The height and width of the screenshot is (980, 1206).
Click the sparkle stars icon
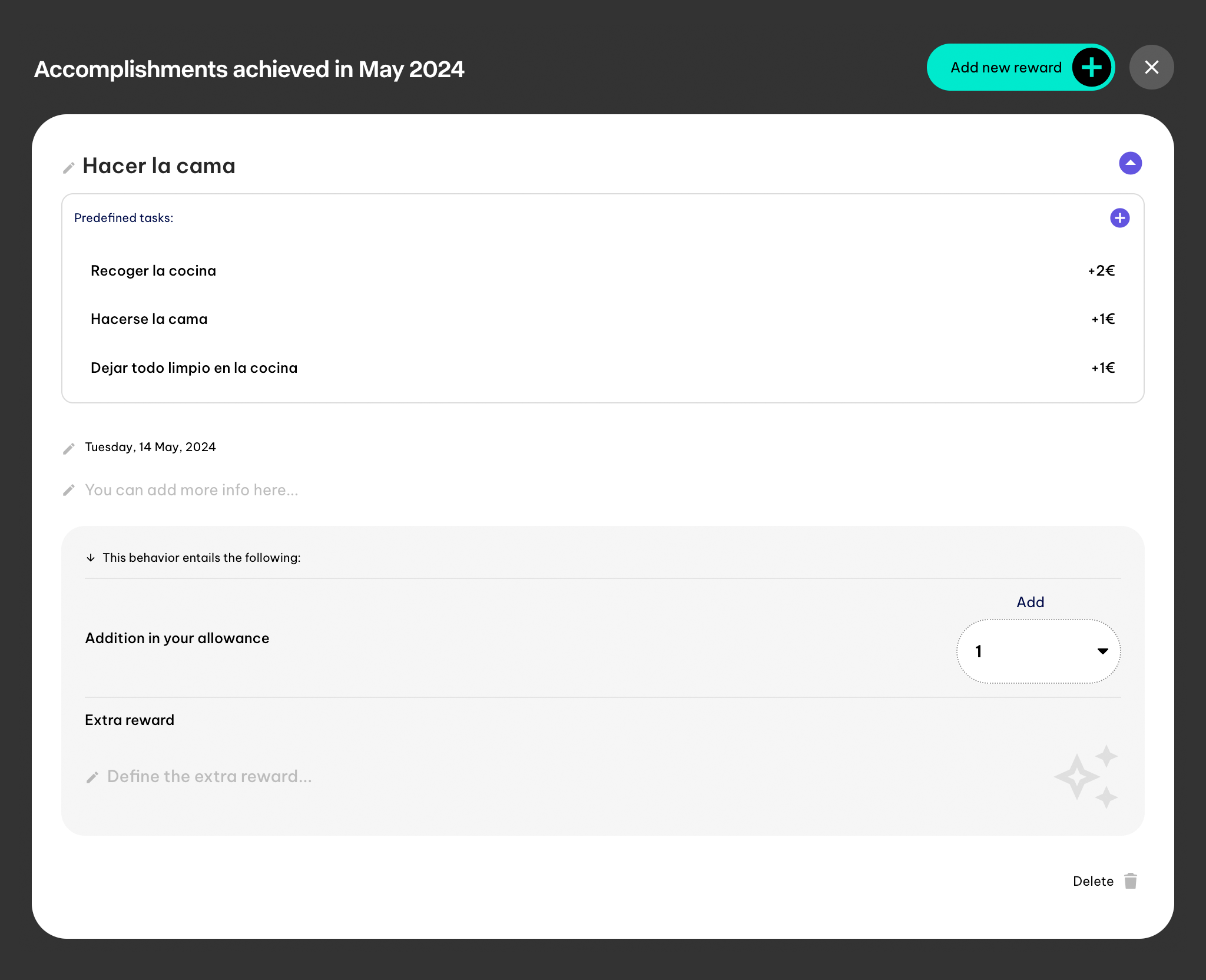pyautogui.click(x=1085, y=777)
